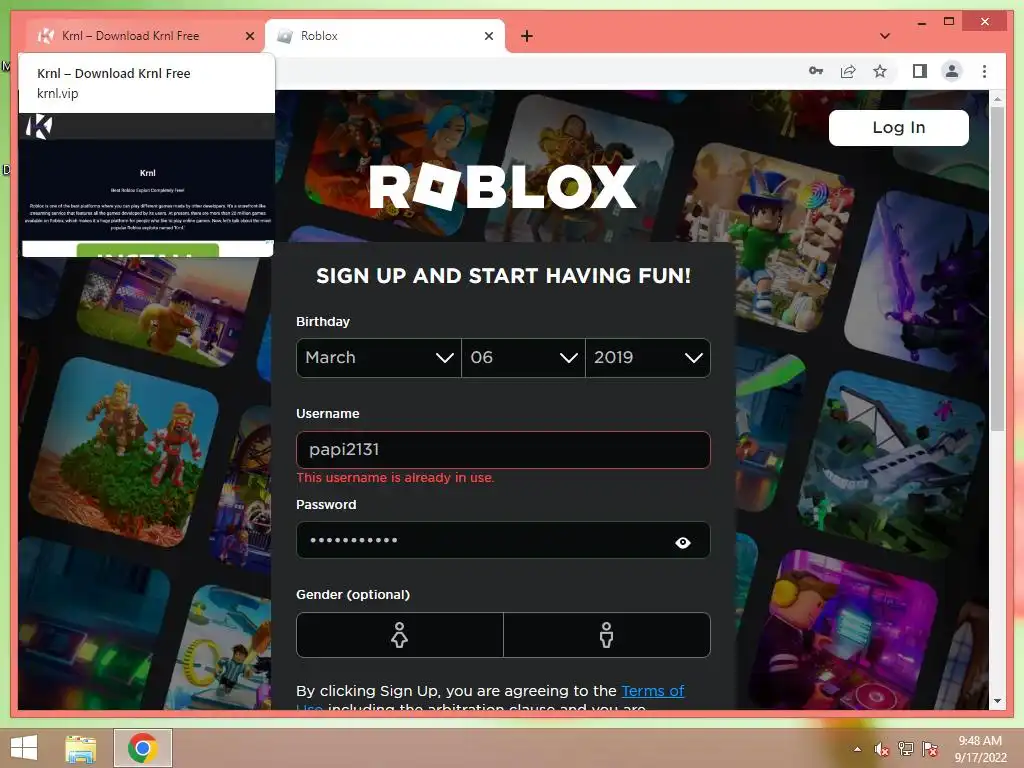This screenshot has height=768, width=1024.
Task: Click the scrollbar up arrow
Action: coord(997,99)
